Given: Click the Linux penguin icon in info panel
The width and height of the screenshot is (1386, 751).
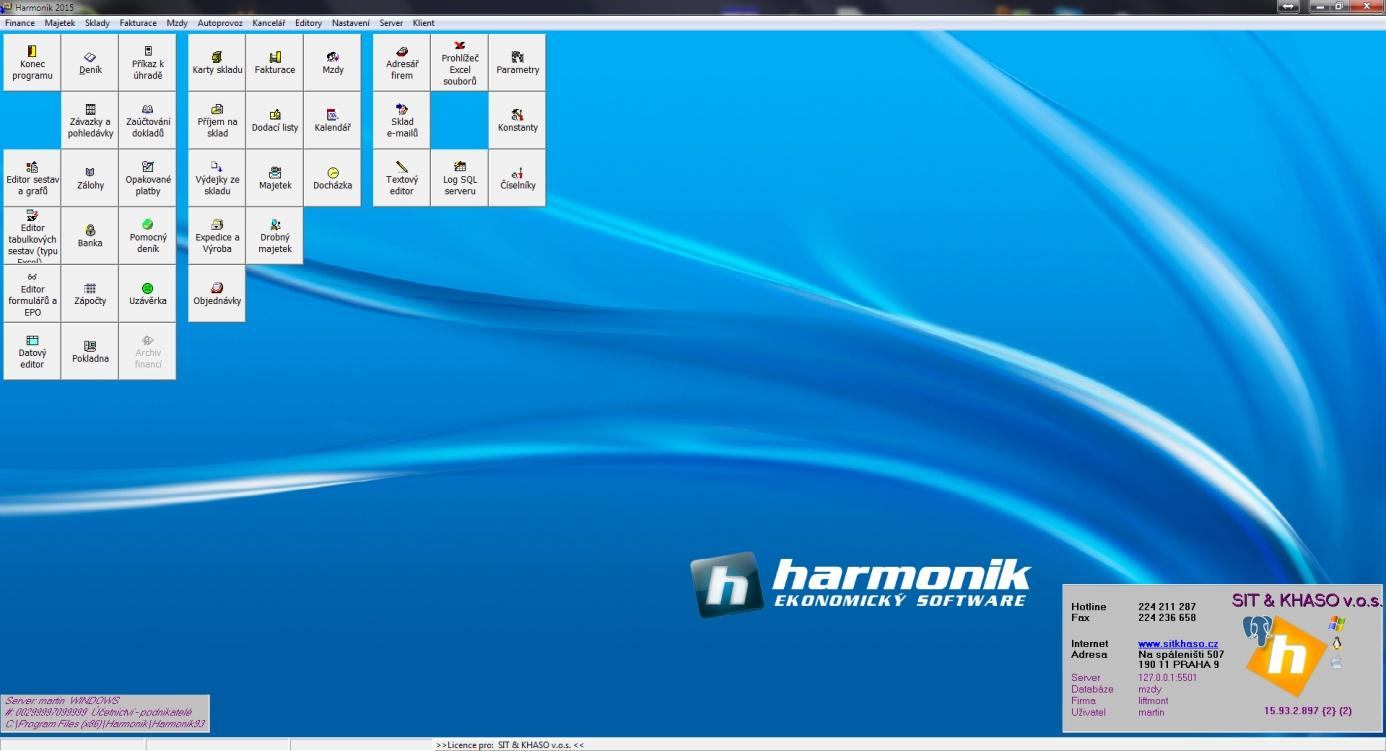Looking at the screenshot, I should (1337, 643).
